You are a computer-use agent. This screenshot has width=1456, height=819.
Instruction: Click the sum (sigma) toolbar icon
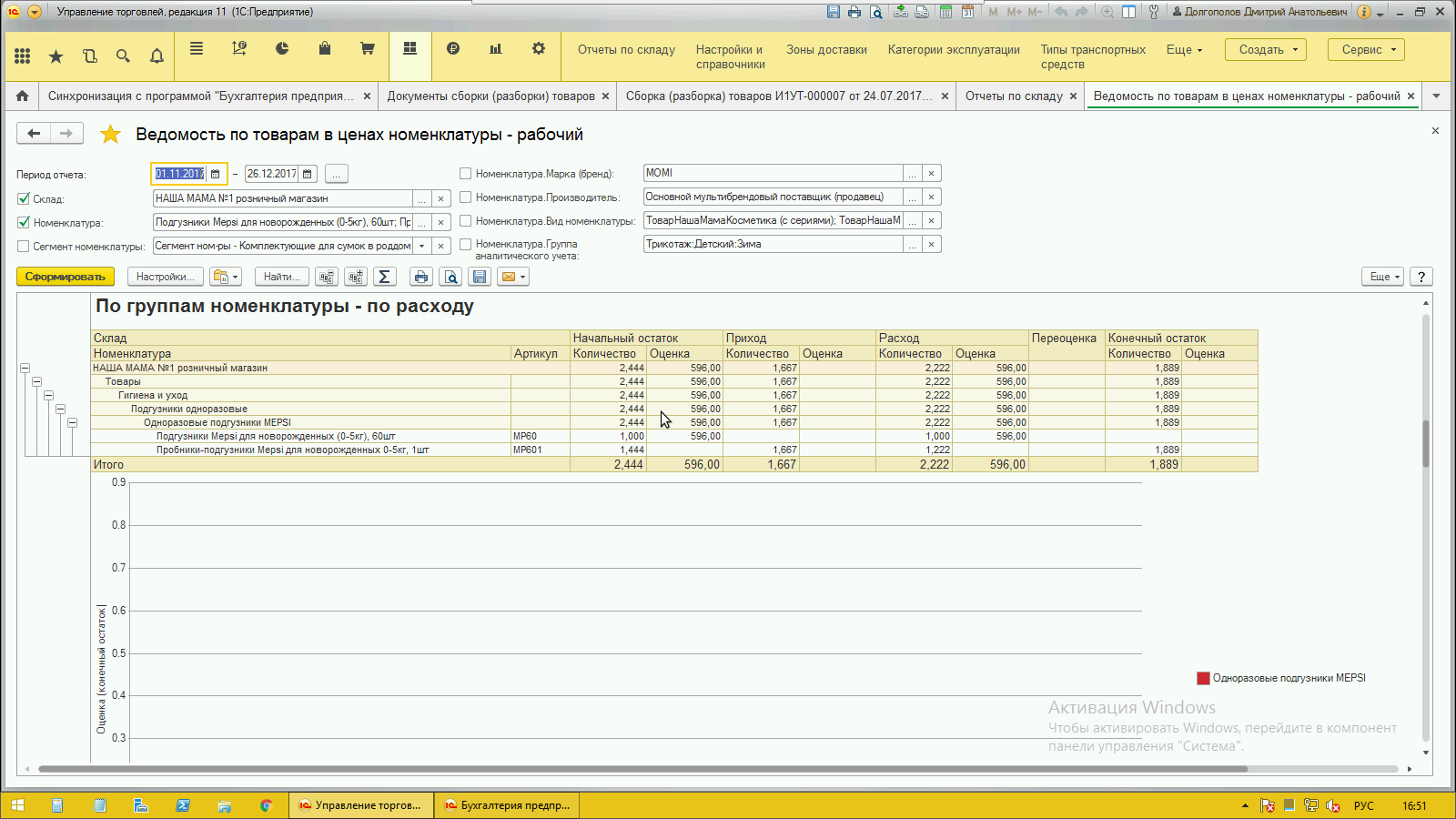(x=384, y=277)
